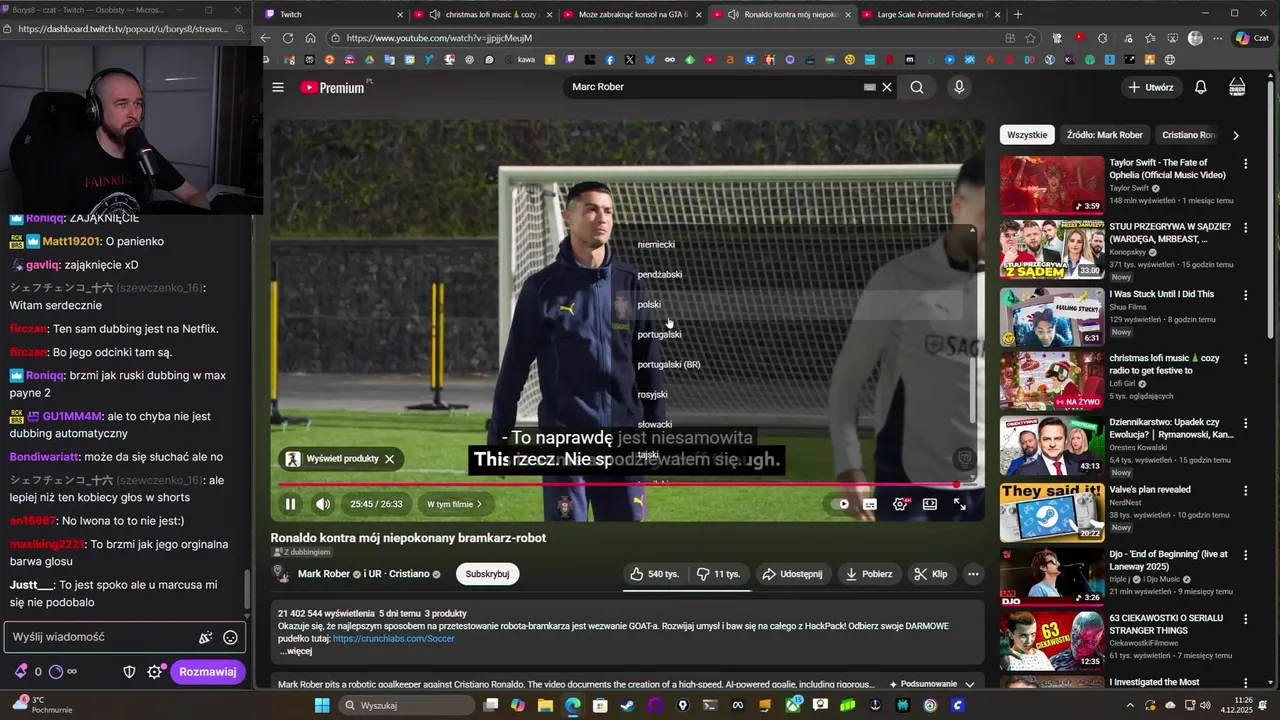Open YouTube notifications bell
Viewport: 1280px width, 720px height.
point(1201,87)
